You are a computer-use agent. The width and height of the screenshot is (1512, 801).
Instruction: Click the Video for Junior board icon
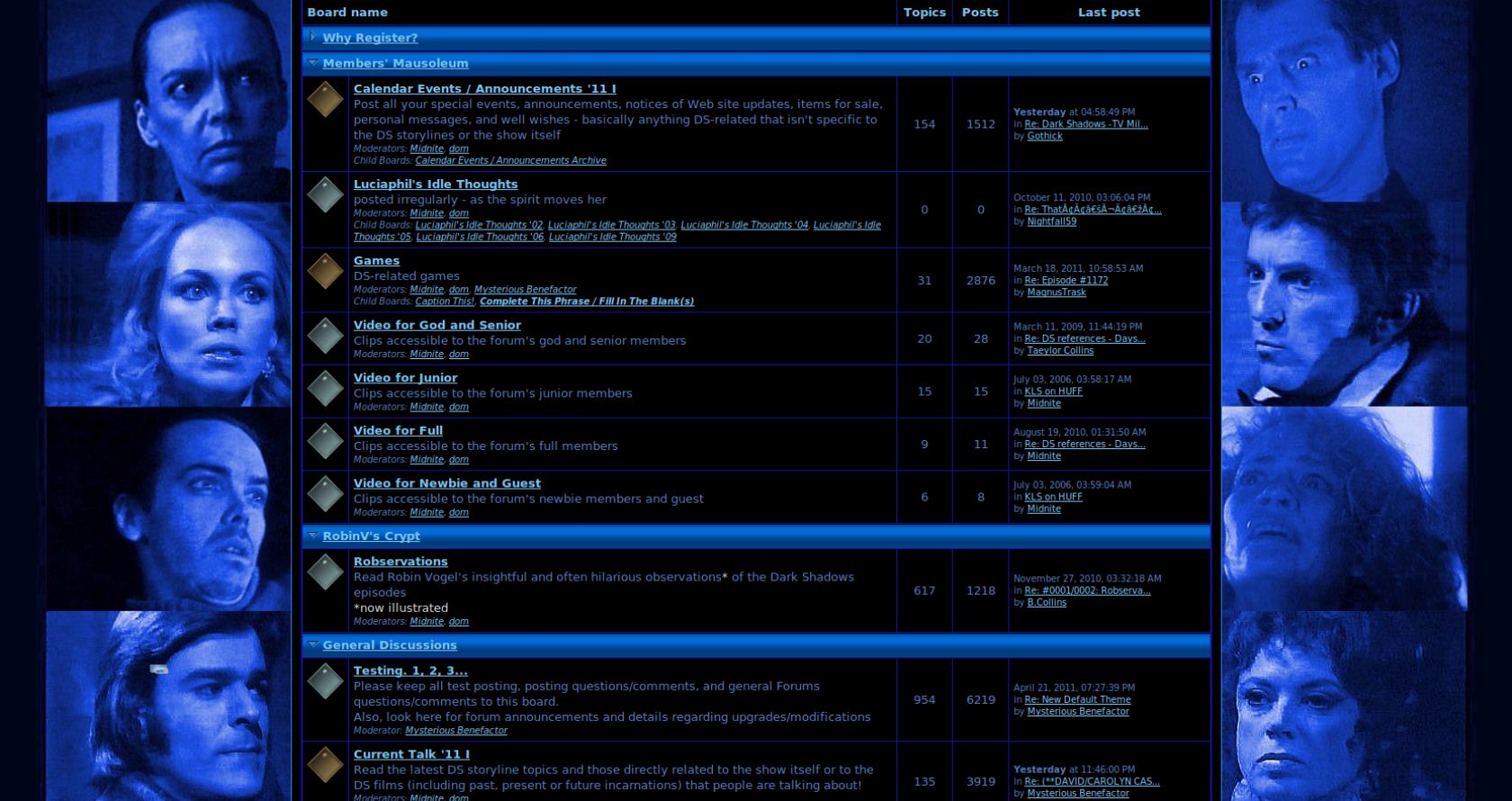(x=325, y=389)
